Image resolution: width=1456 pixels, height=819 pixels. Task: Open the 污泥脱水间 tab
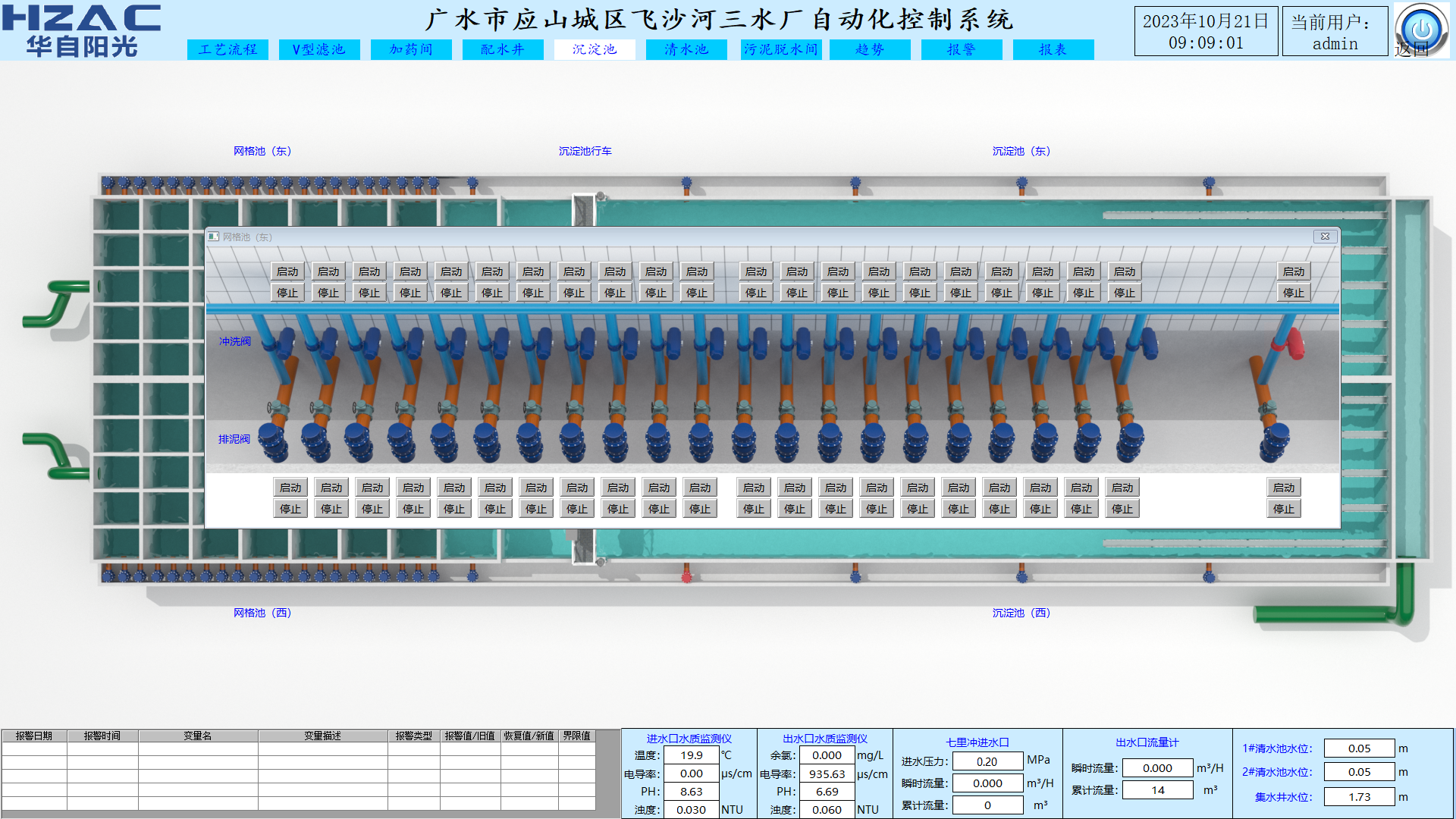(780, 49)
